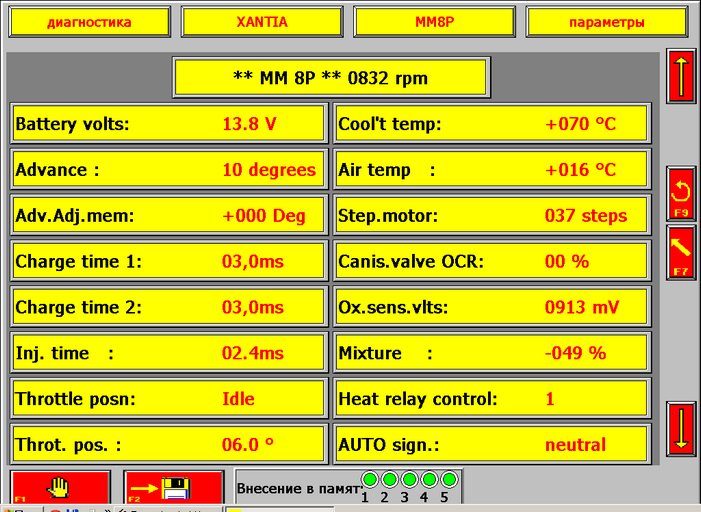Click the MM 8P rpm title field
The width and height of the screenshot is (701, 512).
331,77
